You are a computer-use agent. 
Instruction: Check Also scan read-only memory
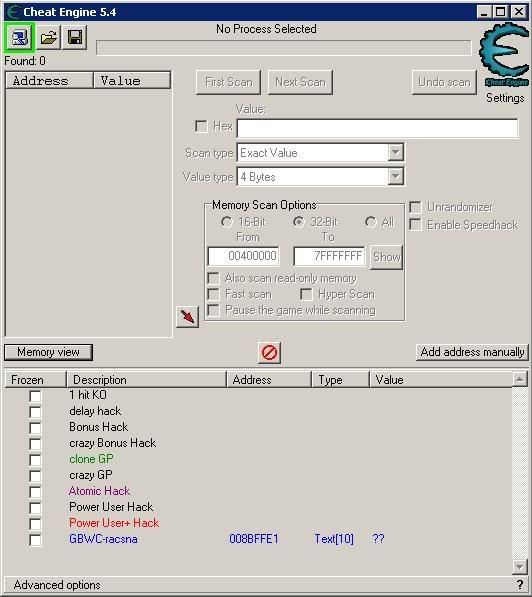coord(213,278)
